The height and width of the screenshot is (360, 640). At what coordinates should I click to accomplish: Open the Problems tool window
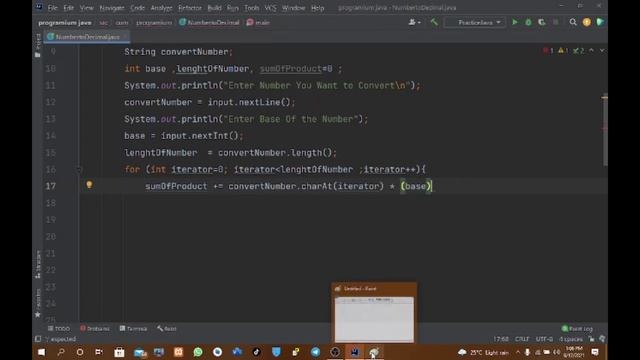click(95, 329)
